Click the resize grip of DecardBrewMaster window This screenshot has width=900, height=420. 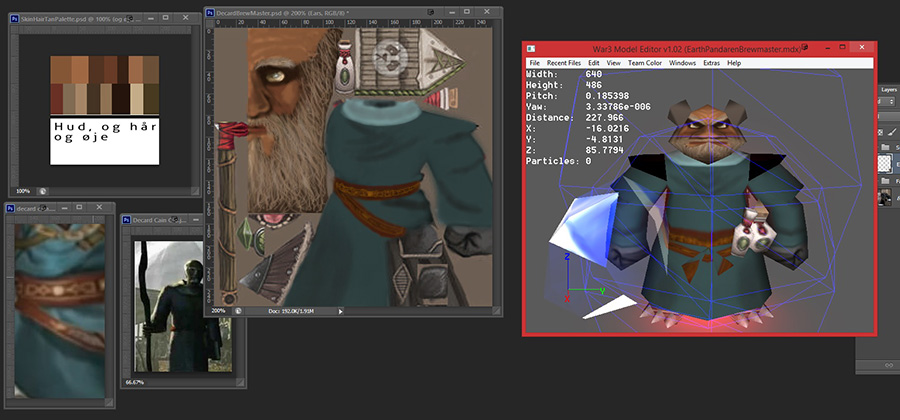coord(498,311)
